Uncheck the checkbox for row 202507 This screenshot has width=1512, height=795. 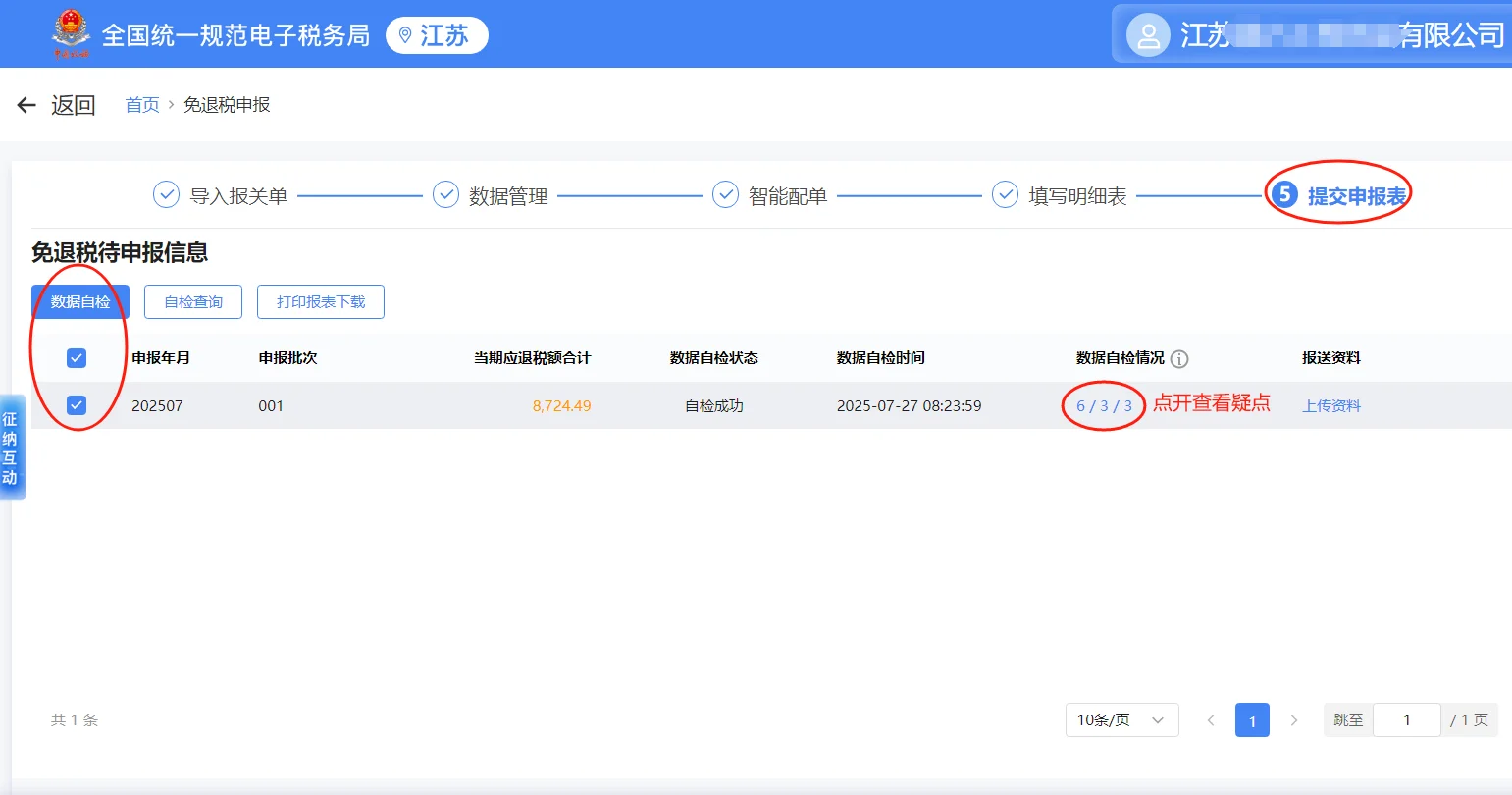76,404
